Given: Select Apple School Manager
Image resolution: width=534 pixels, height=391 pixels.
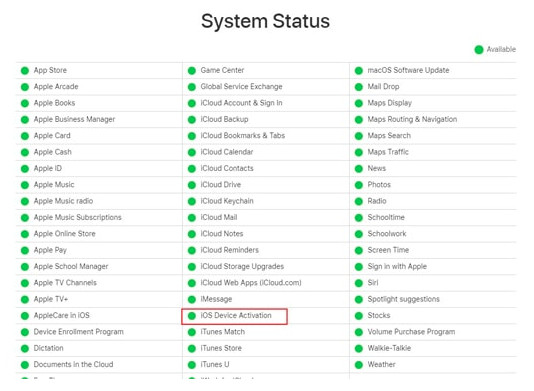Looking at the screenshot, I should click(71, 266).
